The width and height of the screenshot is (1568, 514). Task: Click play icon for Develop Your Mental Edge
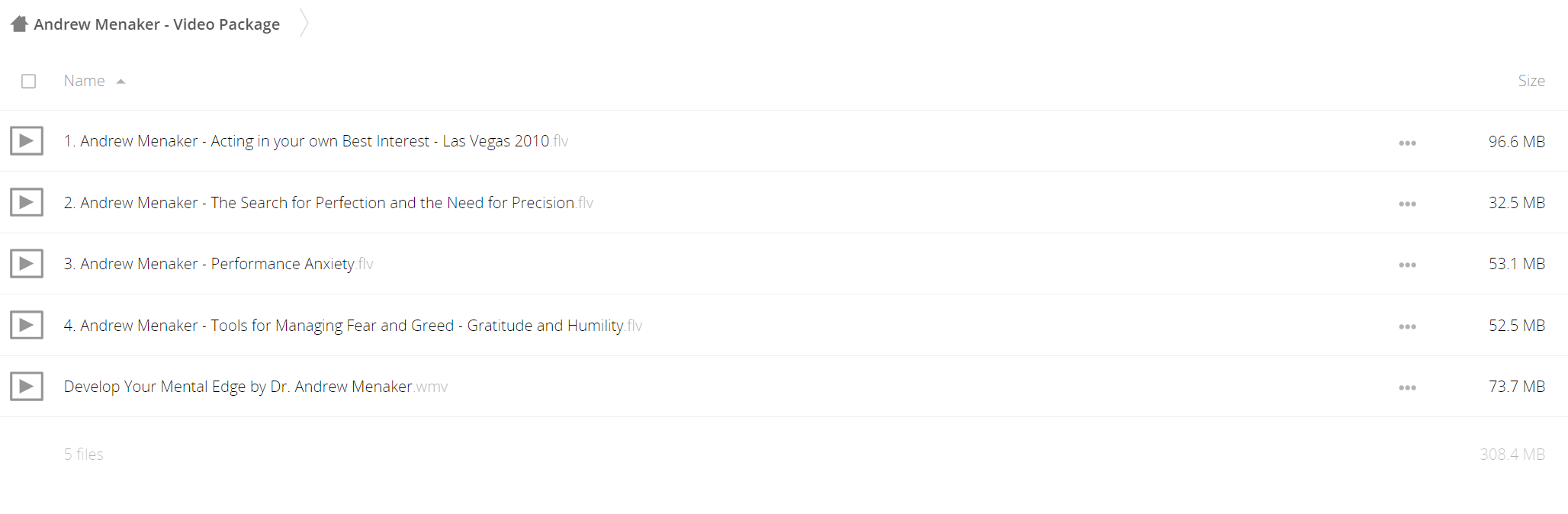point(27,387)
